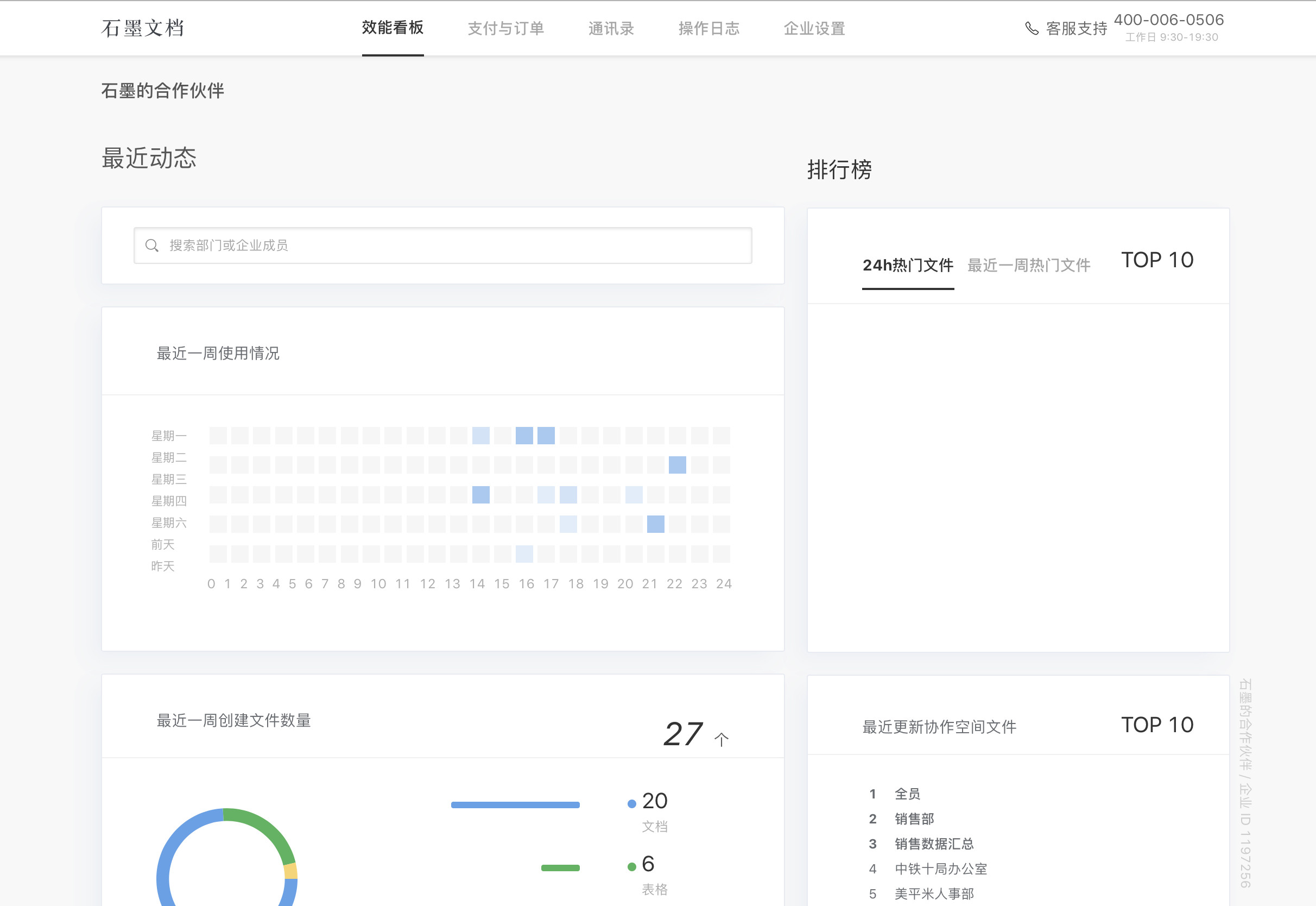
Task: Click the 工作日 9:30-19:30 hours text
Action: 1172,37
